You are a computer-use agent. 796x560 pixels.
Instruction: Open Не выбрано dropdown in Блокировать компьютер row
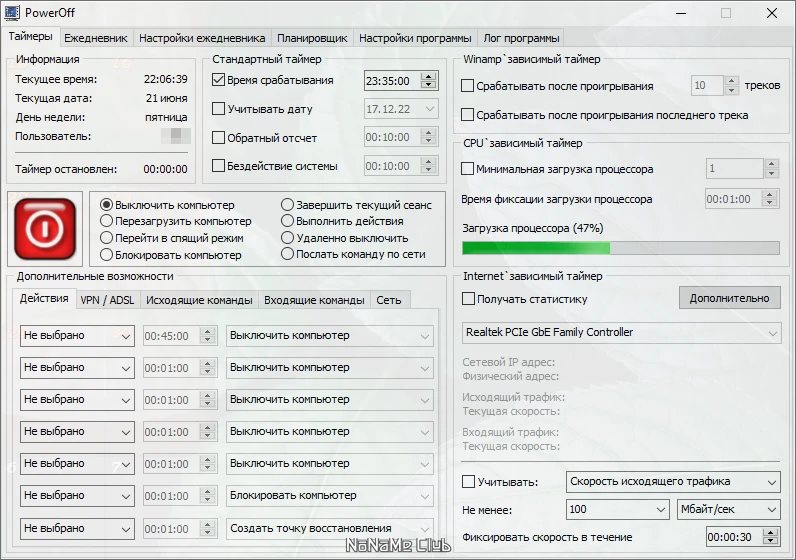tap(77, 496)
